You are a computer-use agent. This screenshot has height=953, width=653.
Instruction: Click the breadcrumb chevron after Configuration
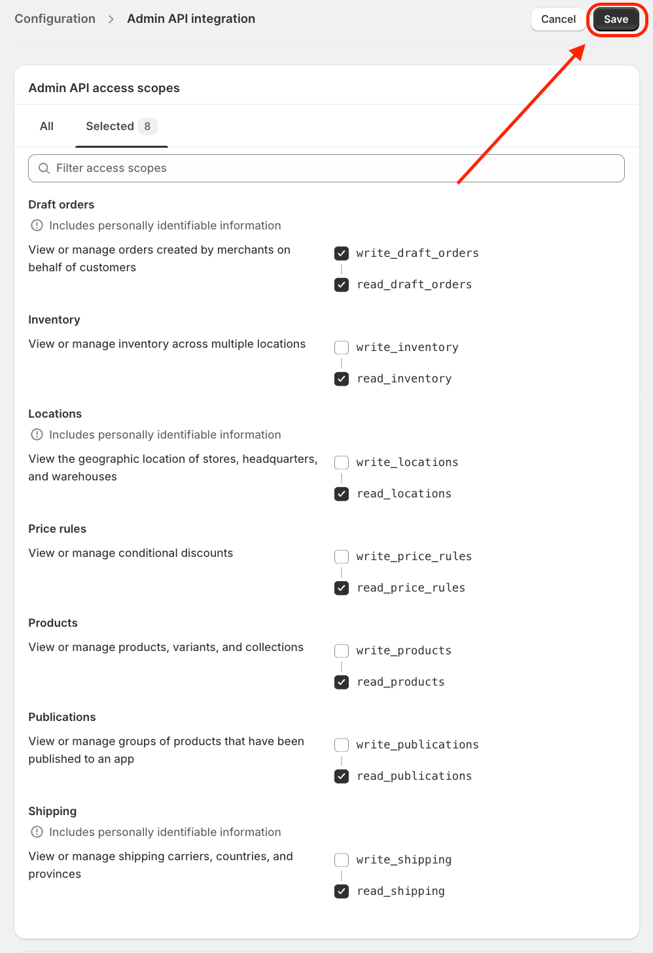click(111, 19)
